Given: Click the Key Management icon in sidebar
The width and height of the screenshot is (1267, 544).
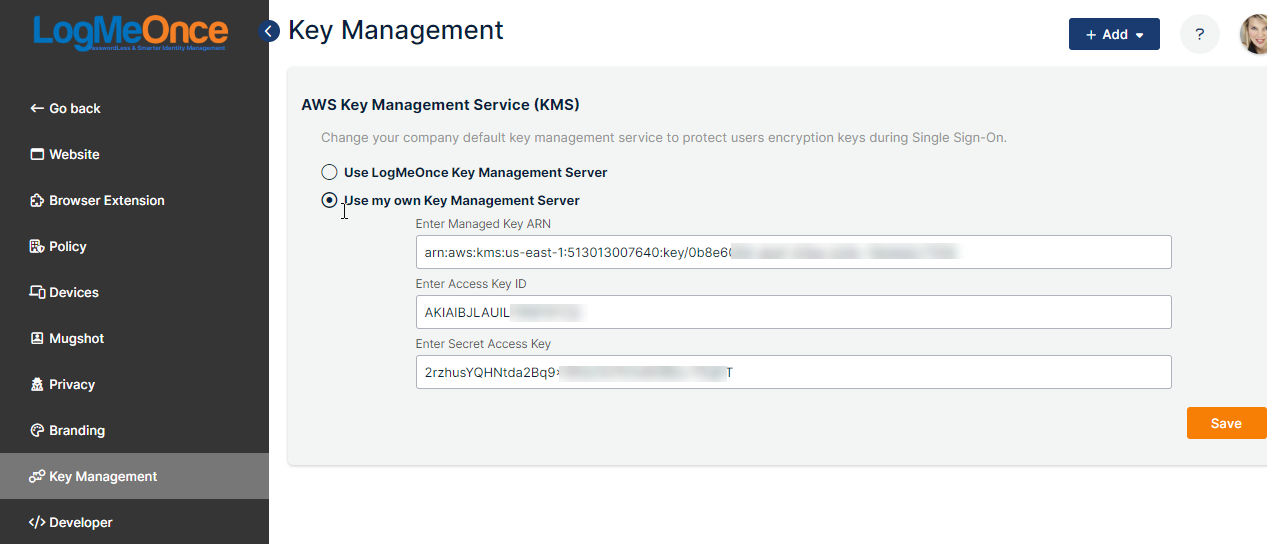Looking at the screenshot, I should pyautogui.click(x=37, y=476).
